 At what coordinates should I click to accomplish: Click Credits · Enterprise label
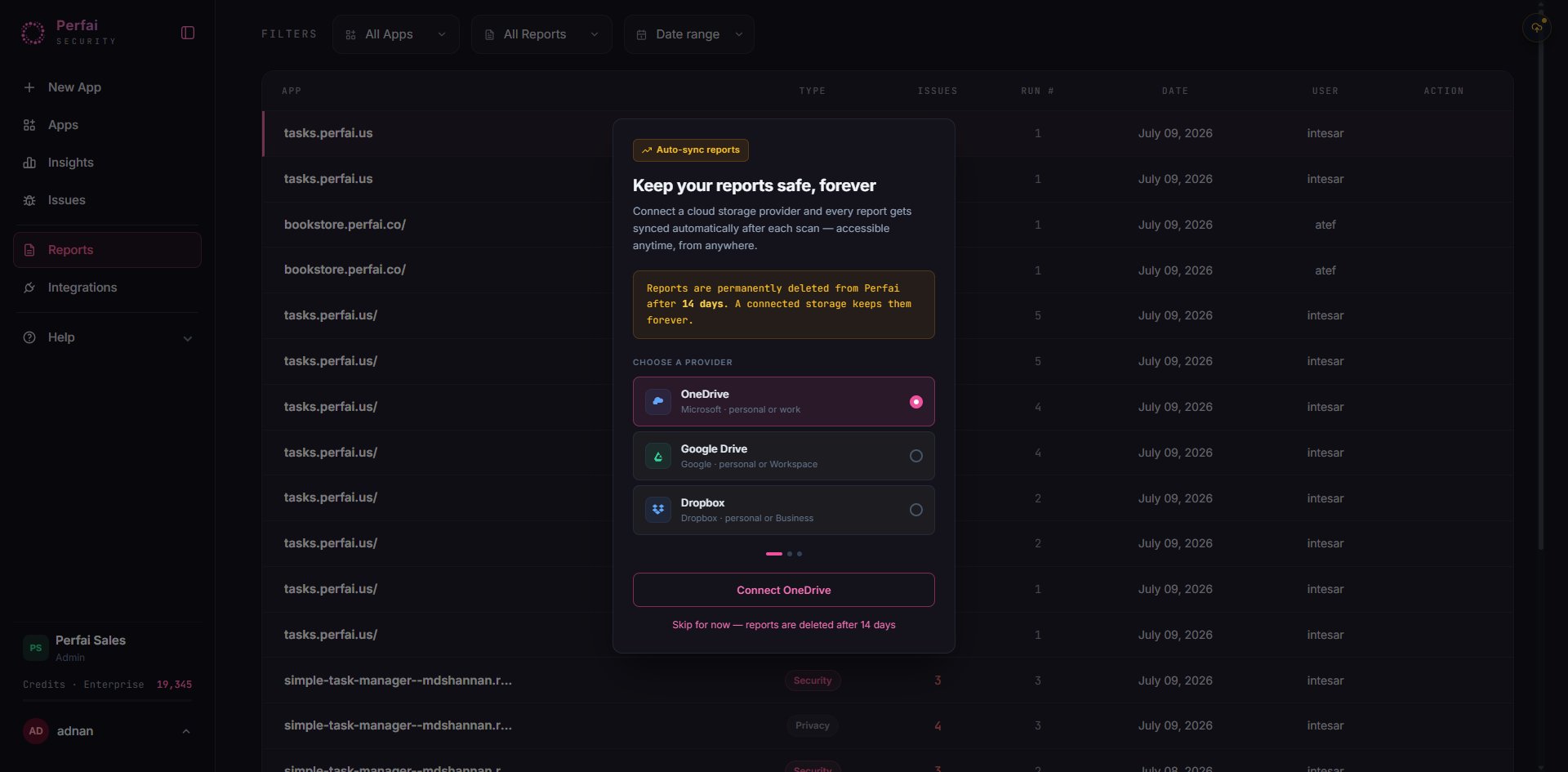83,685
